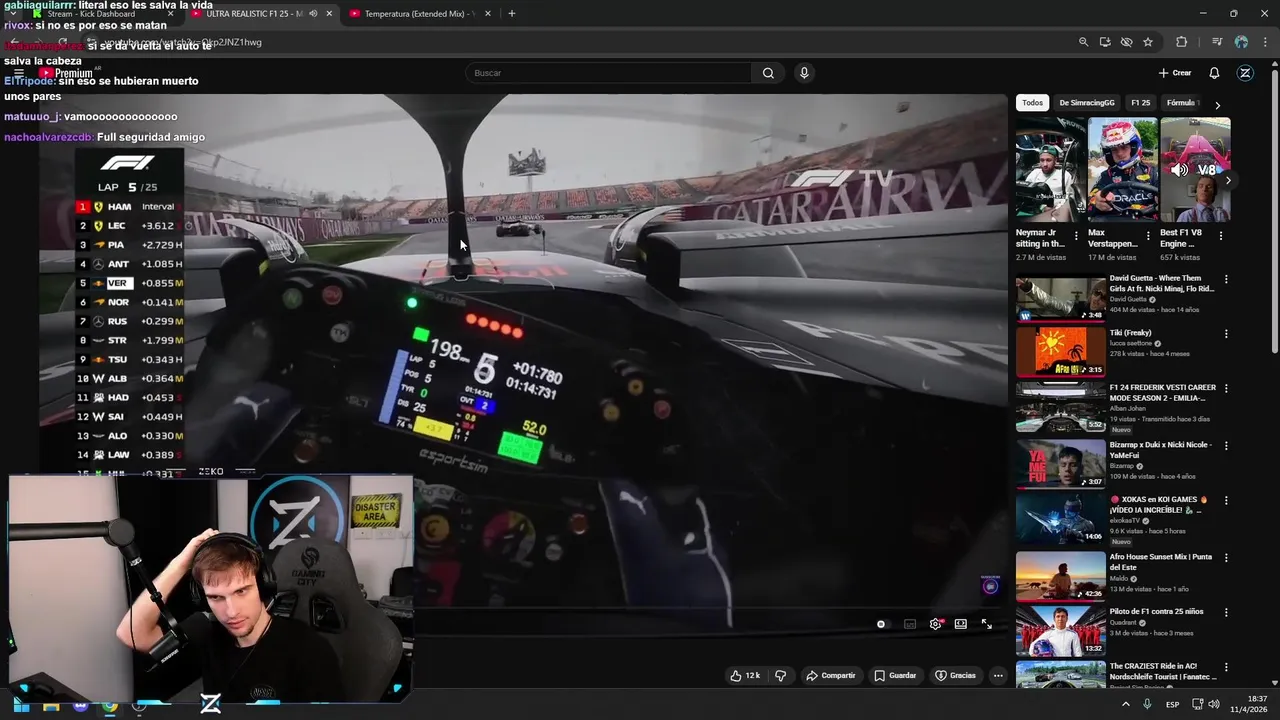Open video player settings gear
The height and width of the screenshot is (720, 1280).
(936, 624)
